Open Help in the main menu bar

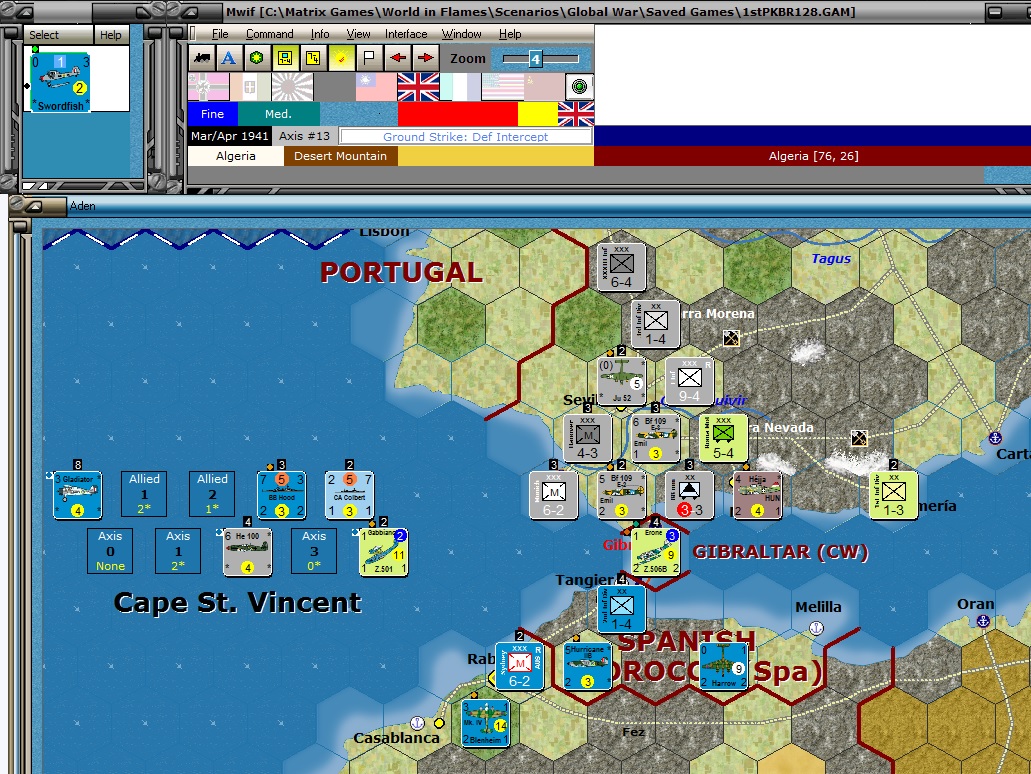coord(510,34)
